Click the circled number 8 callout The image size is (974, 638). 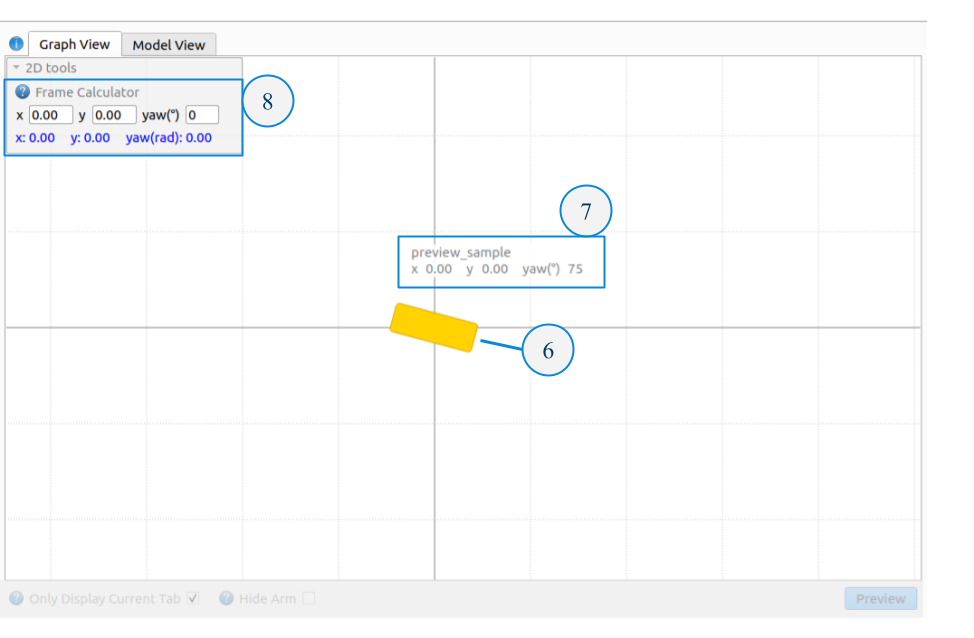coord(267,102)
